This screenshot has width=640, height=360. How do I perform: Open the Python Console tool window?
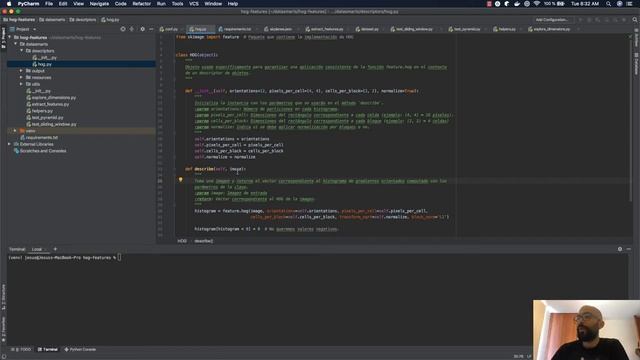point(80,349)
